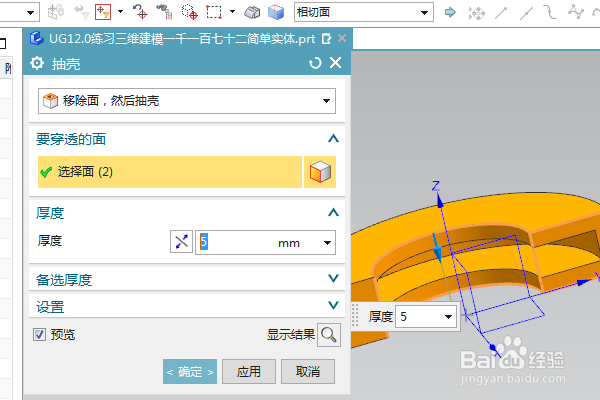Viewport: 600px width, 400px height.
Task: Collapse the 要穿透的面 section
Action: (333, 139)
